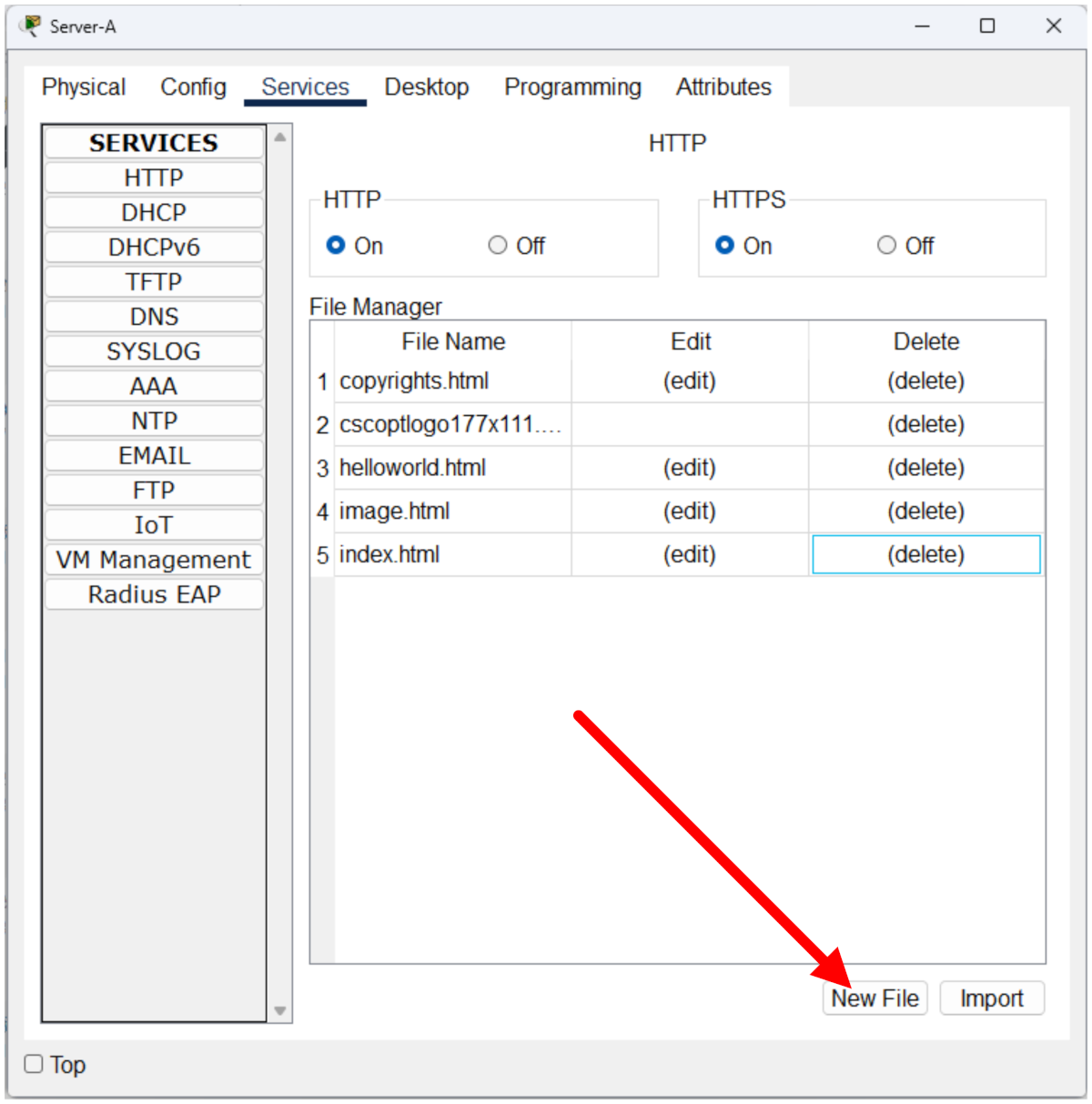Screen dimensions: 1092x1104
Task: Turn HTTP service off
Action: (498, 246)
